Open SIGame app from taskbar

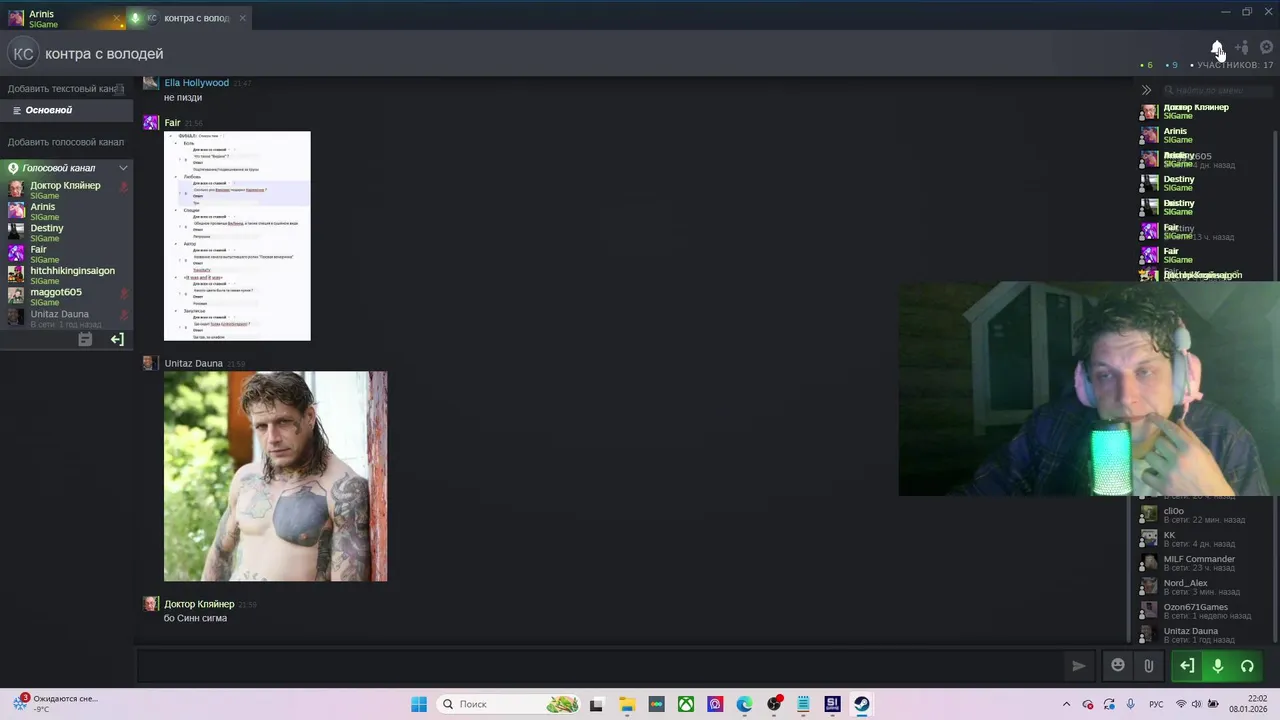coord(832,704)
